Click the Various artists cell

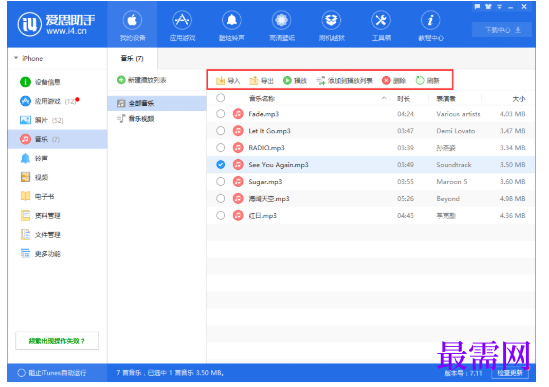[458, 114]
